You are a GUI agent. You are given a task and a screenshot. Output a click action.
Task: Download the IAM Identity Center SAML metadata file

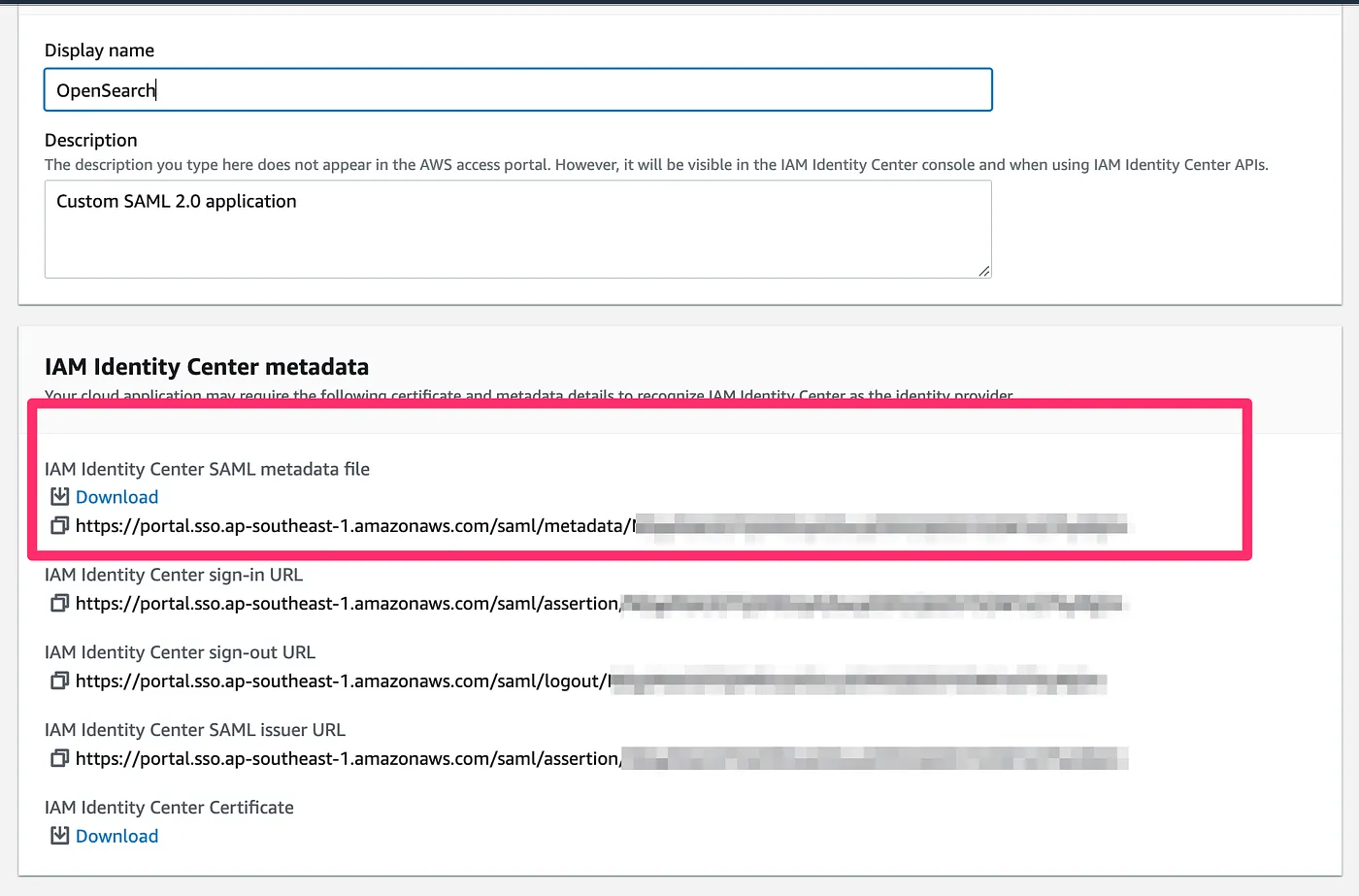[x=116, y=497]
